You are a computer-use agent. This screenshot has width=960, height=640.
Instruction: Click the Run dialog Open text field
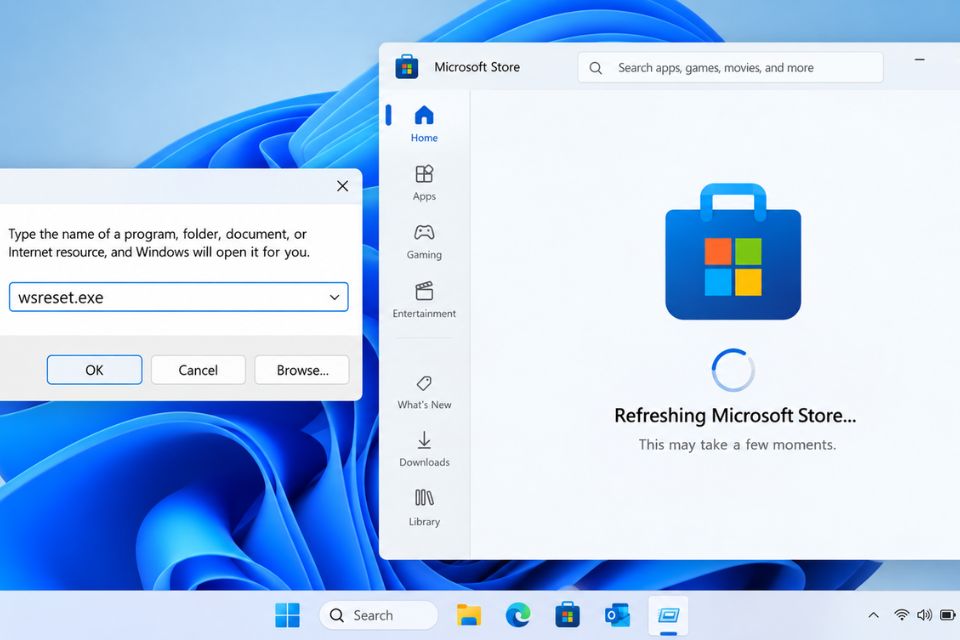click(178, 297)
